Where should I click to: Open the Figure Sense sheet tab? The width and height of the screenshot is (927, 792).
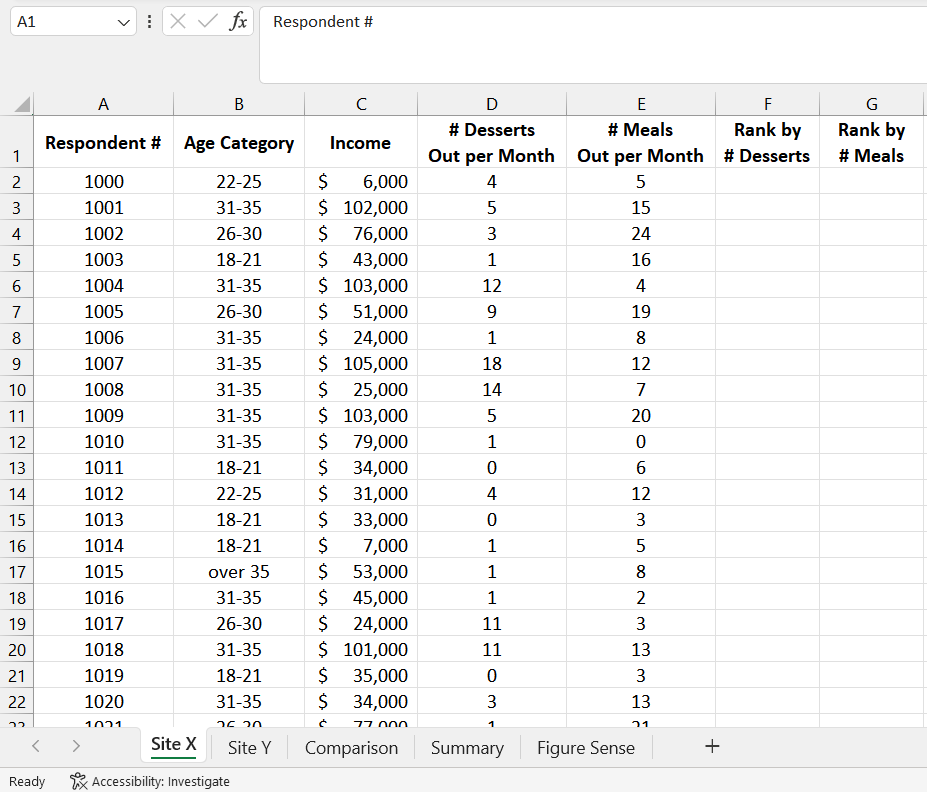(x=585, y=746)
